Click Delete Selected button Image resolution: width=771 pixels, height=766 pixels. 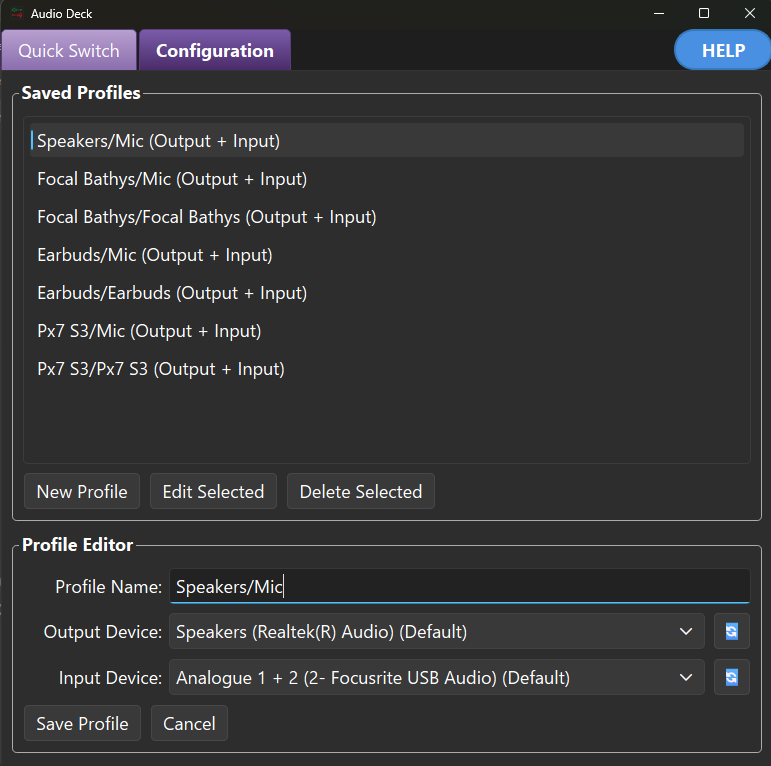tap(361, 491)
